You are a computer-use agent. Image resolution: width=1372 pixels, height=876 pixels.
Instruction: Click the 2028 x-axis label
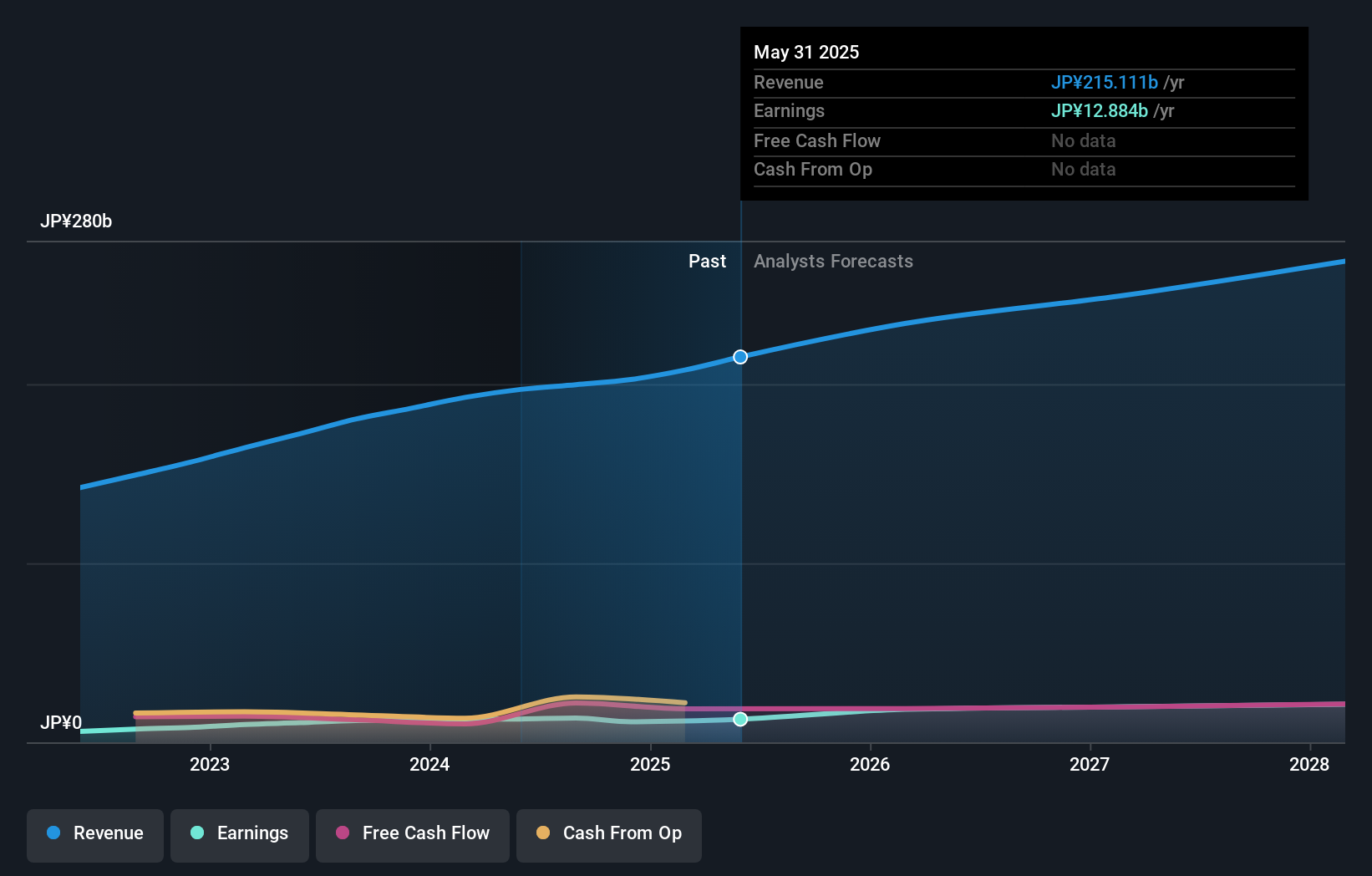(x=1309, y=764)
